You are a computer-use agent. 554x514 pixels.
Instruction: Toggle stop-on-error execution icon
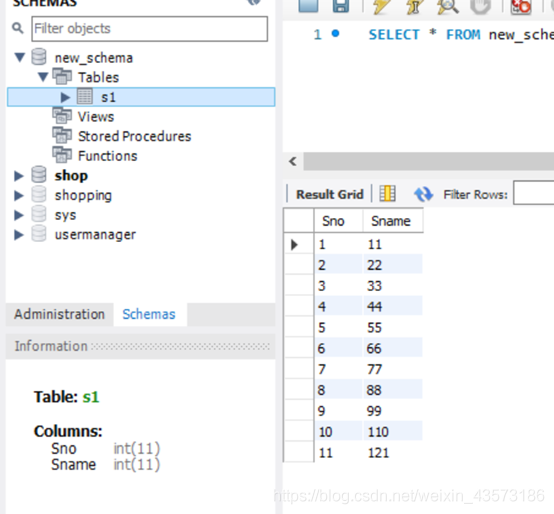tap(521, 6)
